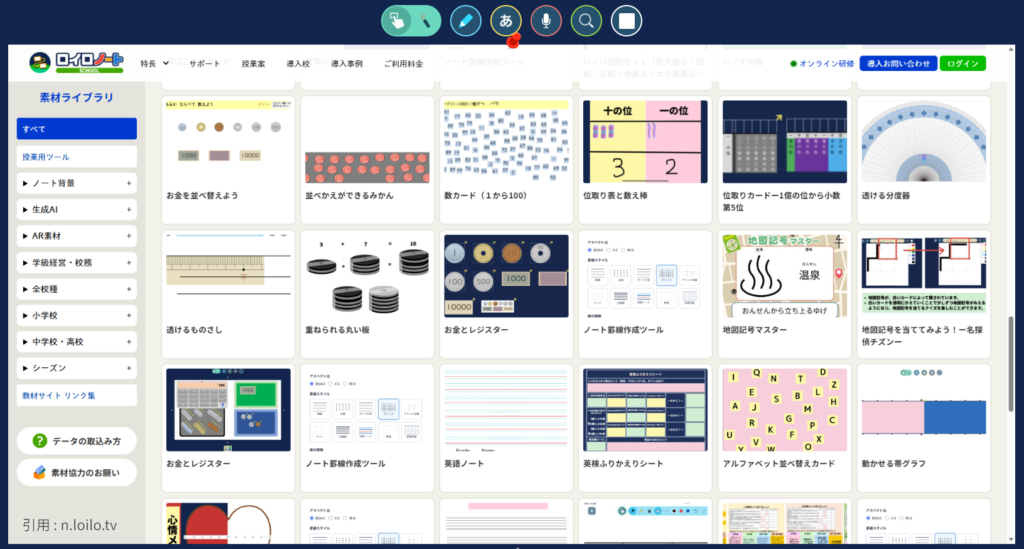Select the すべて filter in sidebar
Image resolution: width=1024 pixels, height=549 pixels.
pyautogui.click(x=77, y=129)
